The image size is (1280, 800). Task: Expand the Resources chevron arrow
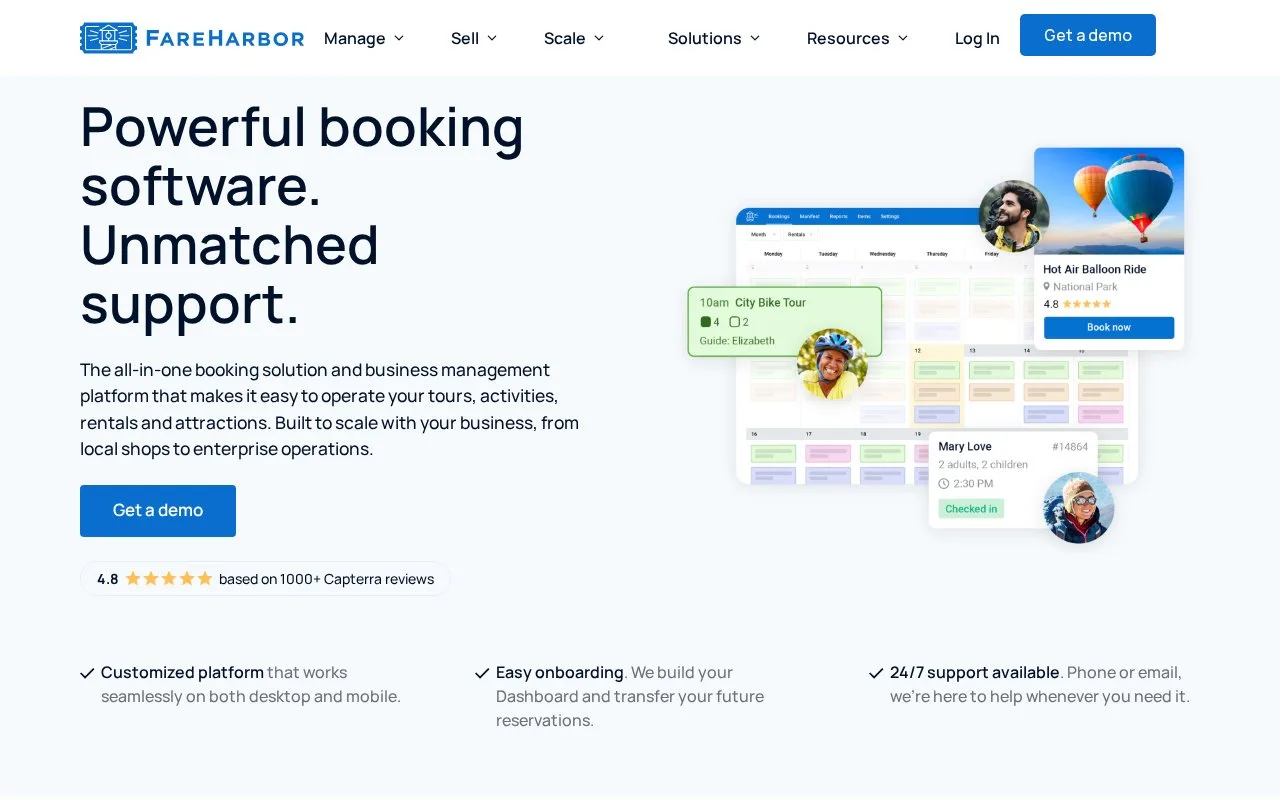[x=903, y=38]
